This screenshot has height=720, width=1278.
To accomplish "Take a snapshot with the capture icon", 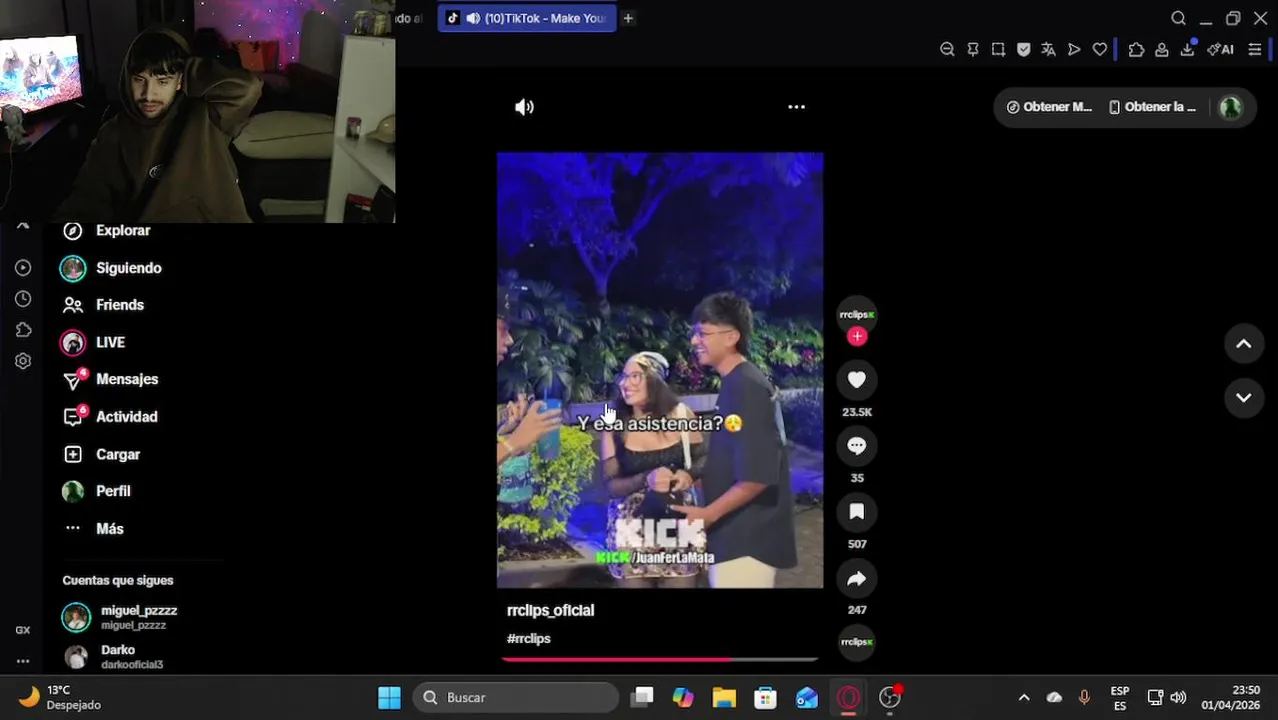I will pyautogui.click(x=998, y=49).
